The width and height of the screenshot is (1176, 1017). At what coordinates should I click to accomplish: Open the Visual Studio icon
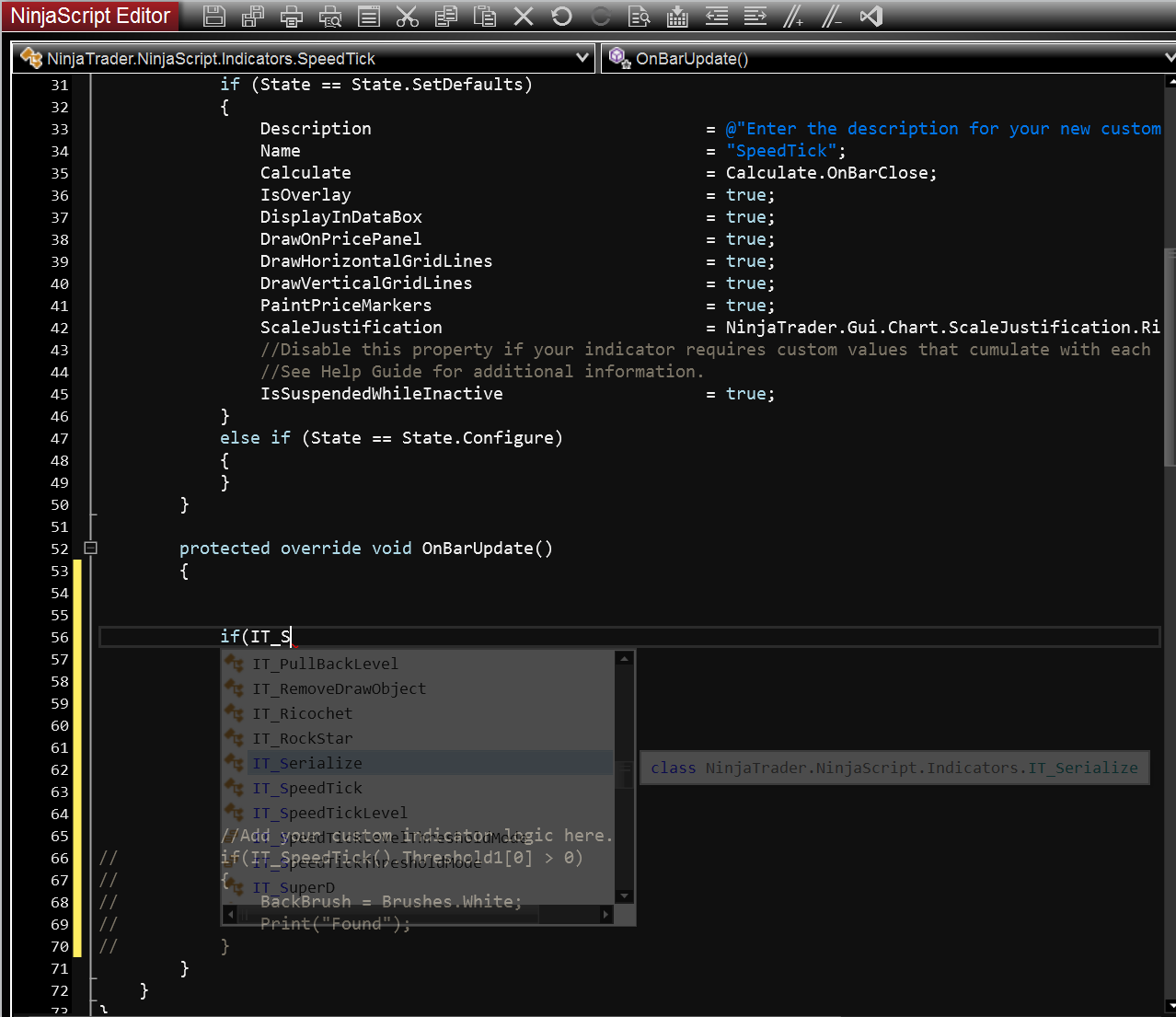click(x=870, y=16)
